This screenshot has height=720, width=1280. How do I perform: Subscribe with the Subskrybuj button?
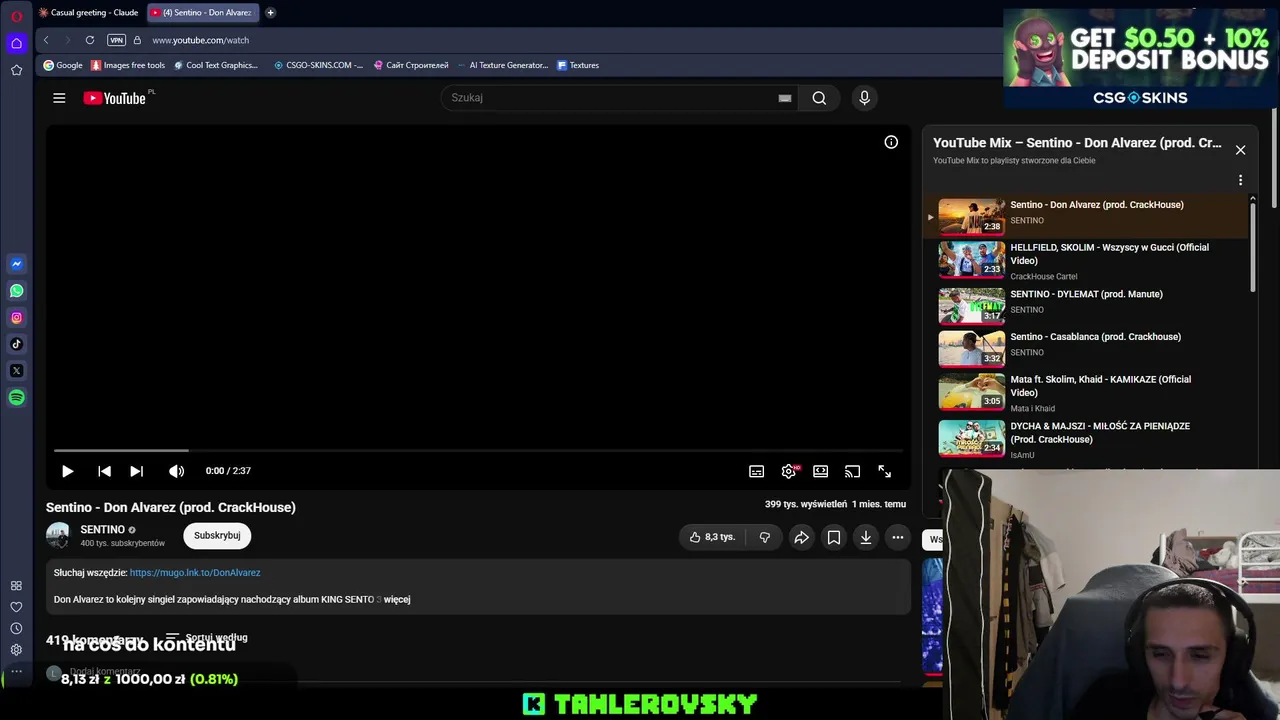217,535
